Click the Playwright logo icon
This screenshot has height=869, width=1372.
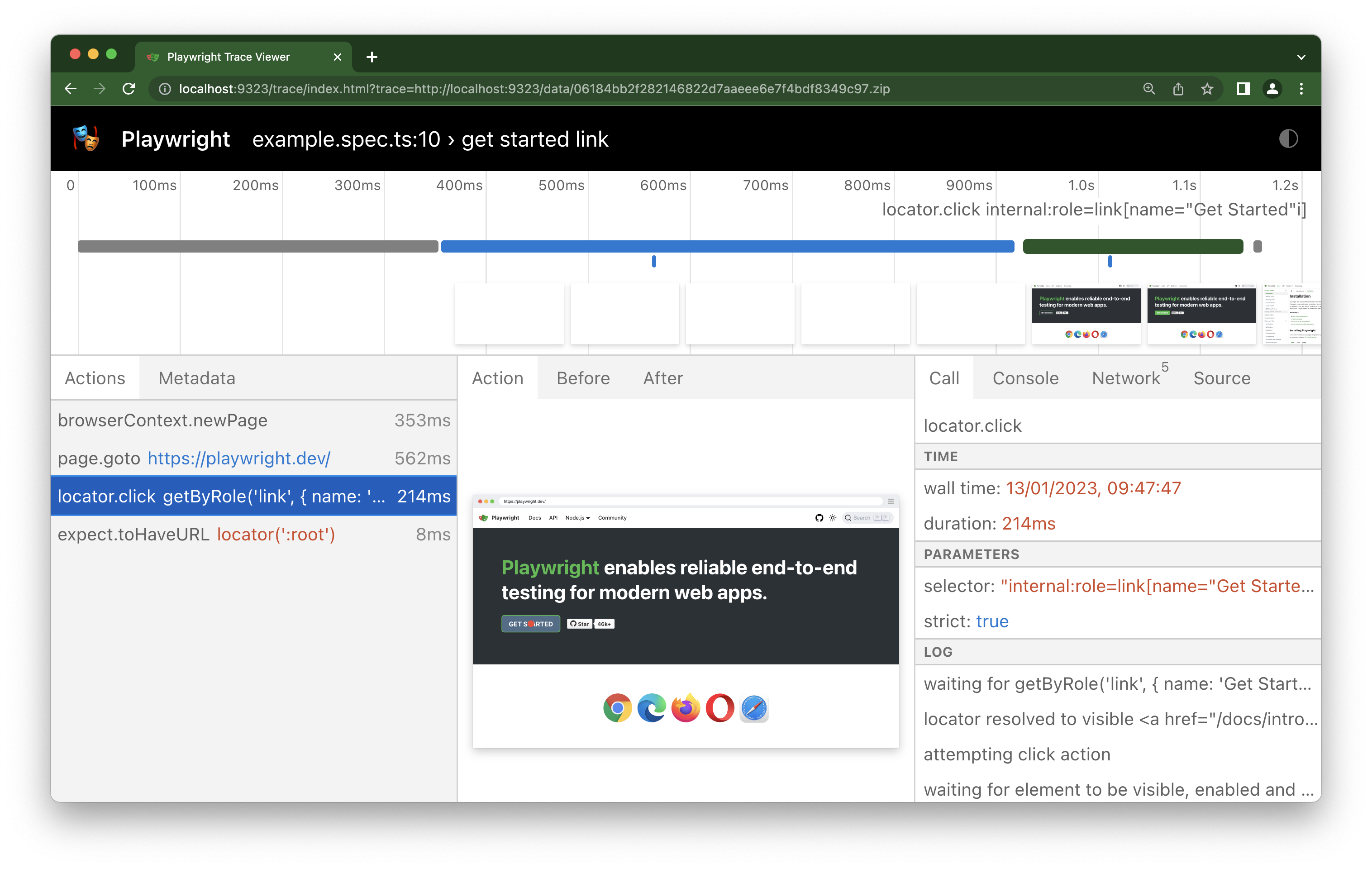(87, 139)
